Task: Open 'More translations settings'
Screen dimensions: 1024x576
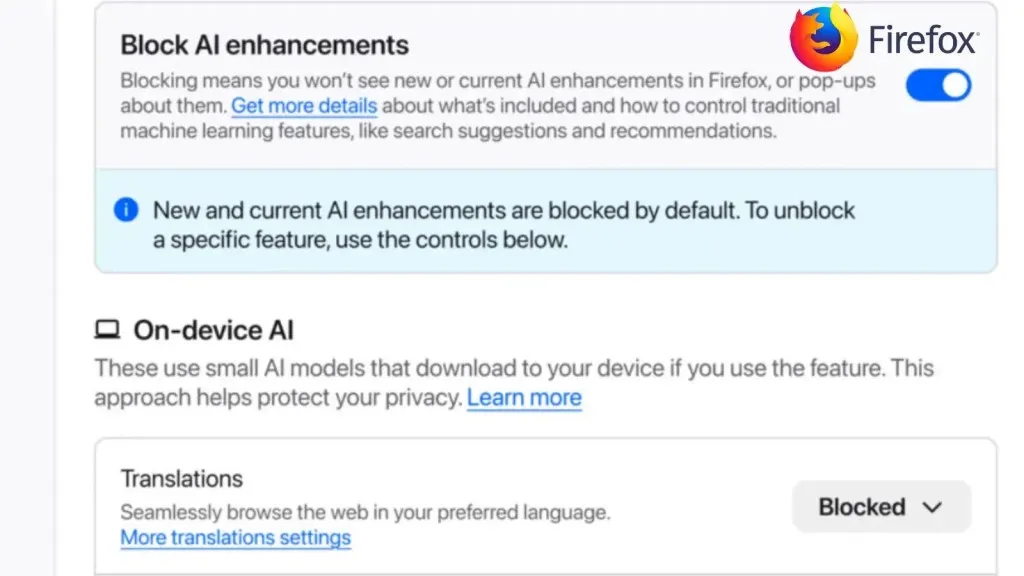Action: coord(235,537)
